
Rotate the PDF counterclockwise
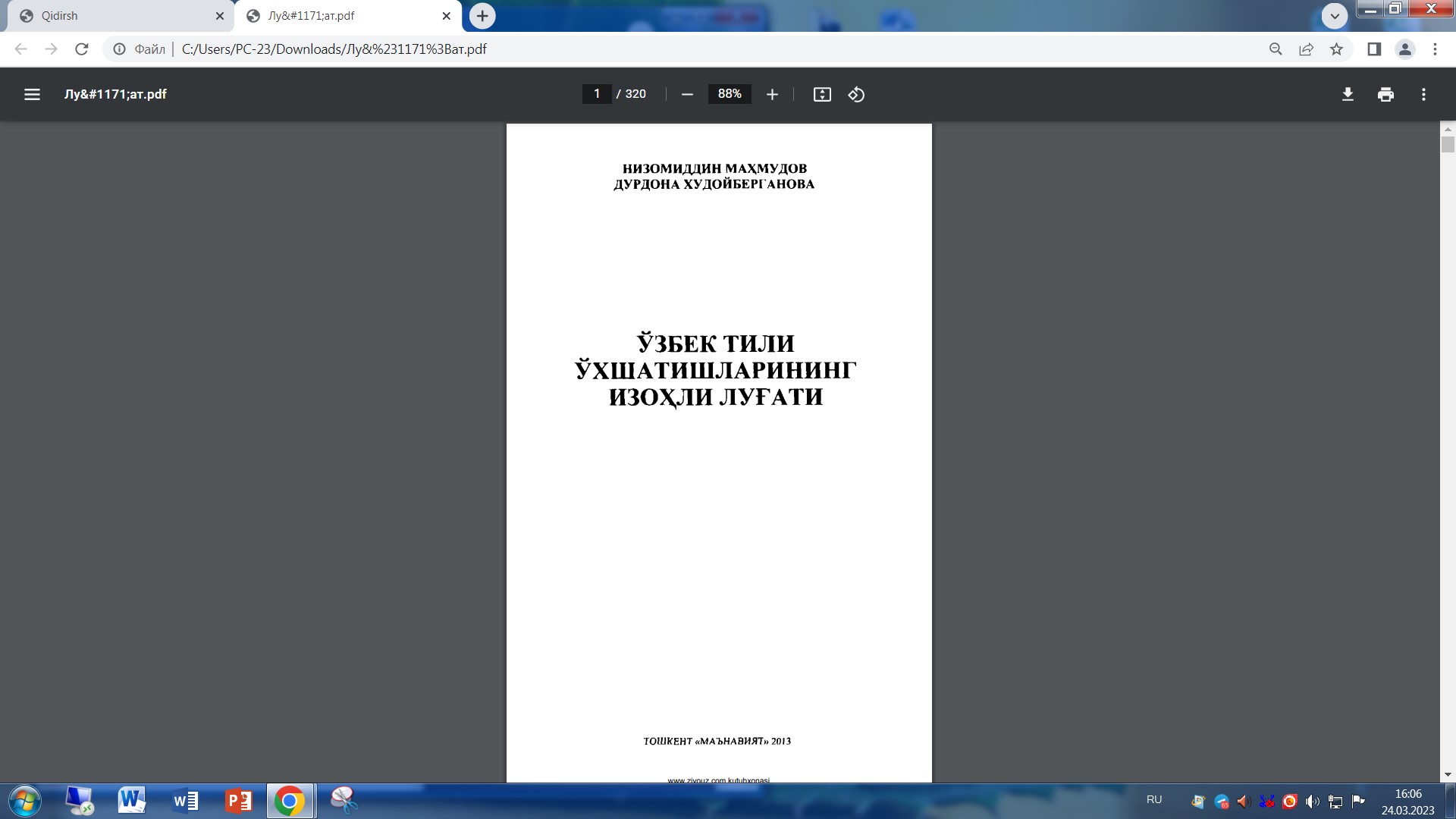coord(856,94)
